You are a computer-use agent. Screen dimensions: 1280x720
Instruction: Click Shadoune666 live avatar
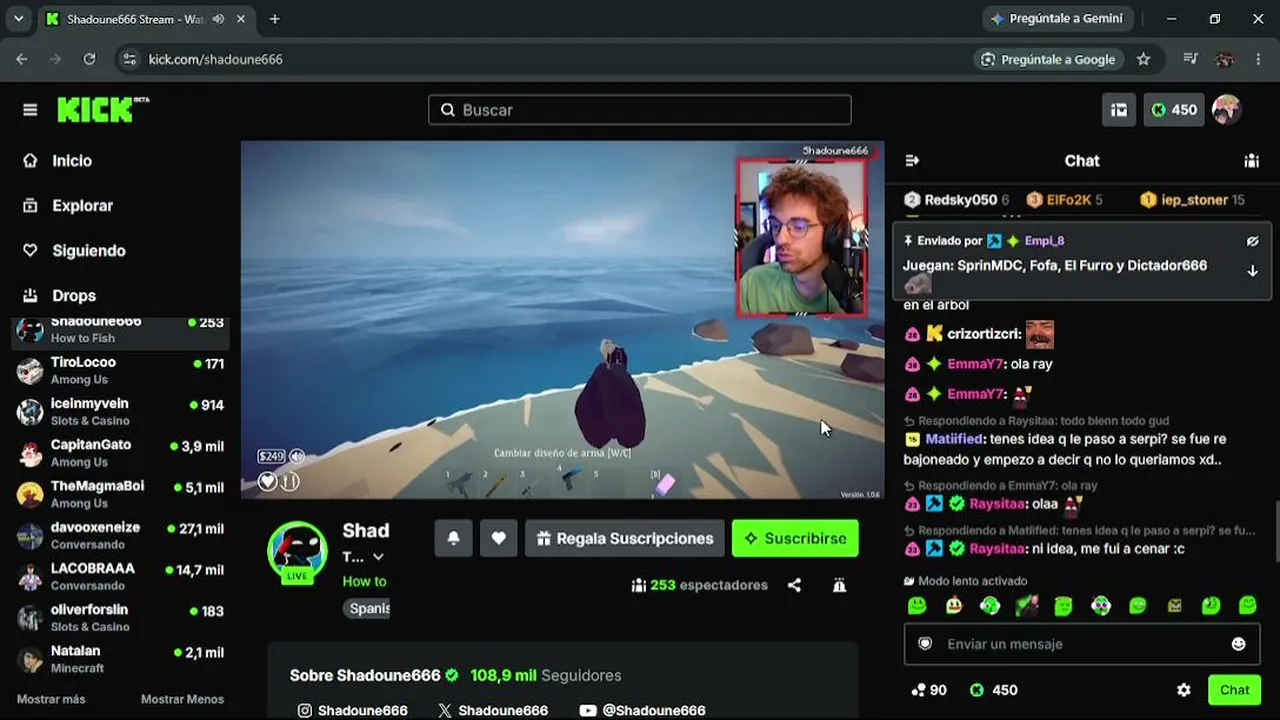[x=297, y=551]
